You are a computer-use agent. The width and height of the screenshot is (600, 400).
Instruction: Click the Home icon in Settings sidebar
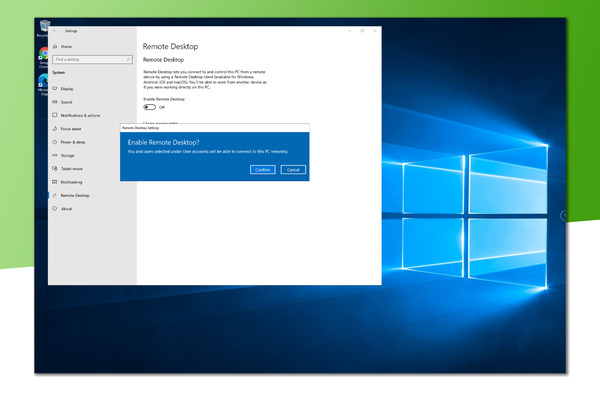click(55, 46)
